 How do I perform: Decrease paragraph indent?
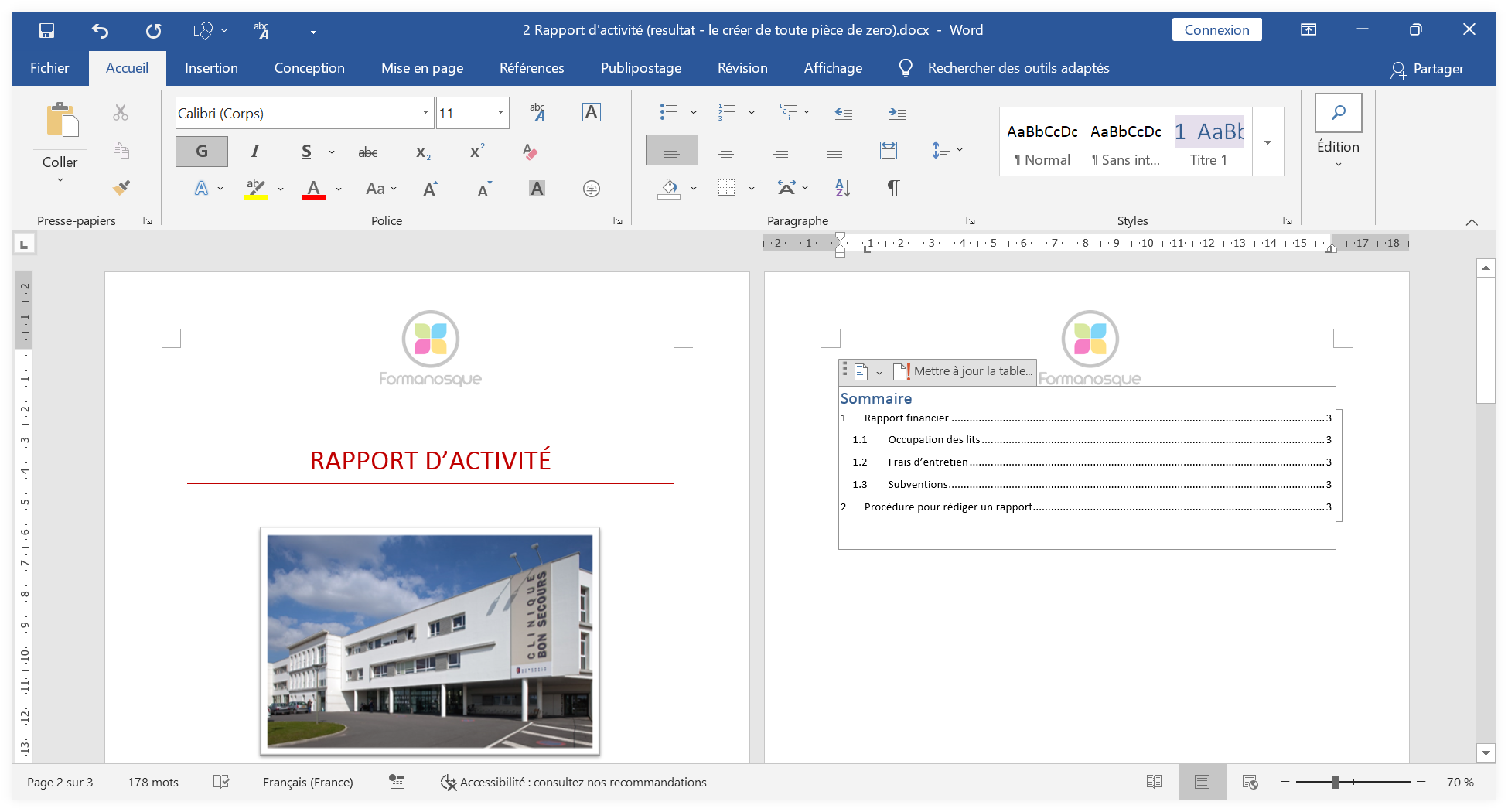tap(844, 112)
